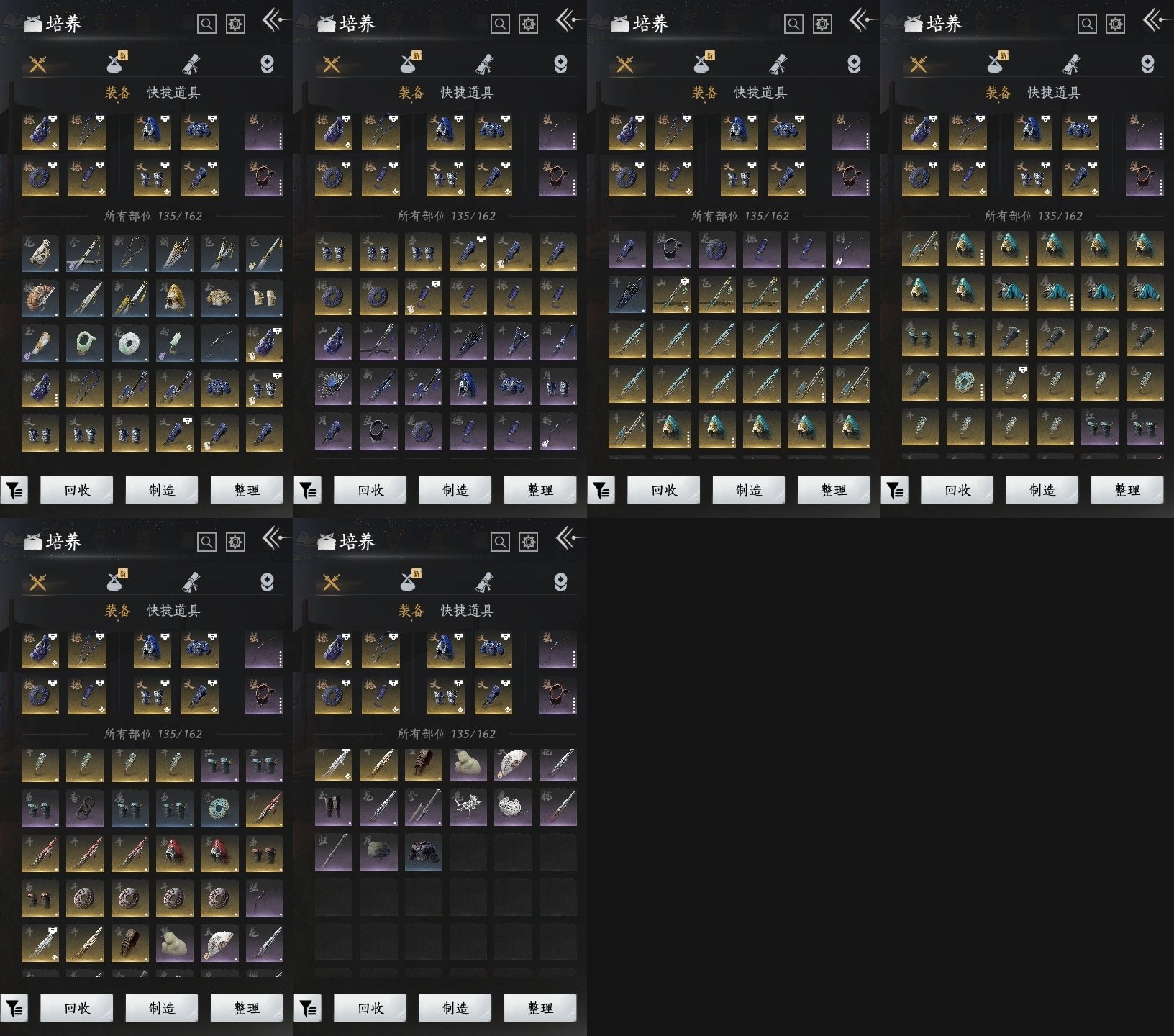Switch to 快捷道具 tab in bottom-left screenshot
This screenshot has width=1174, height=1036.
pos(173,610)
